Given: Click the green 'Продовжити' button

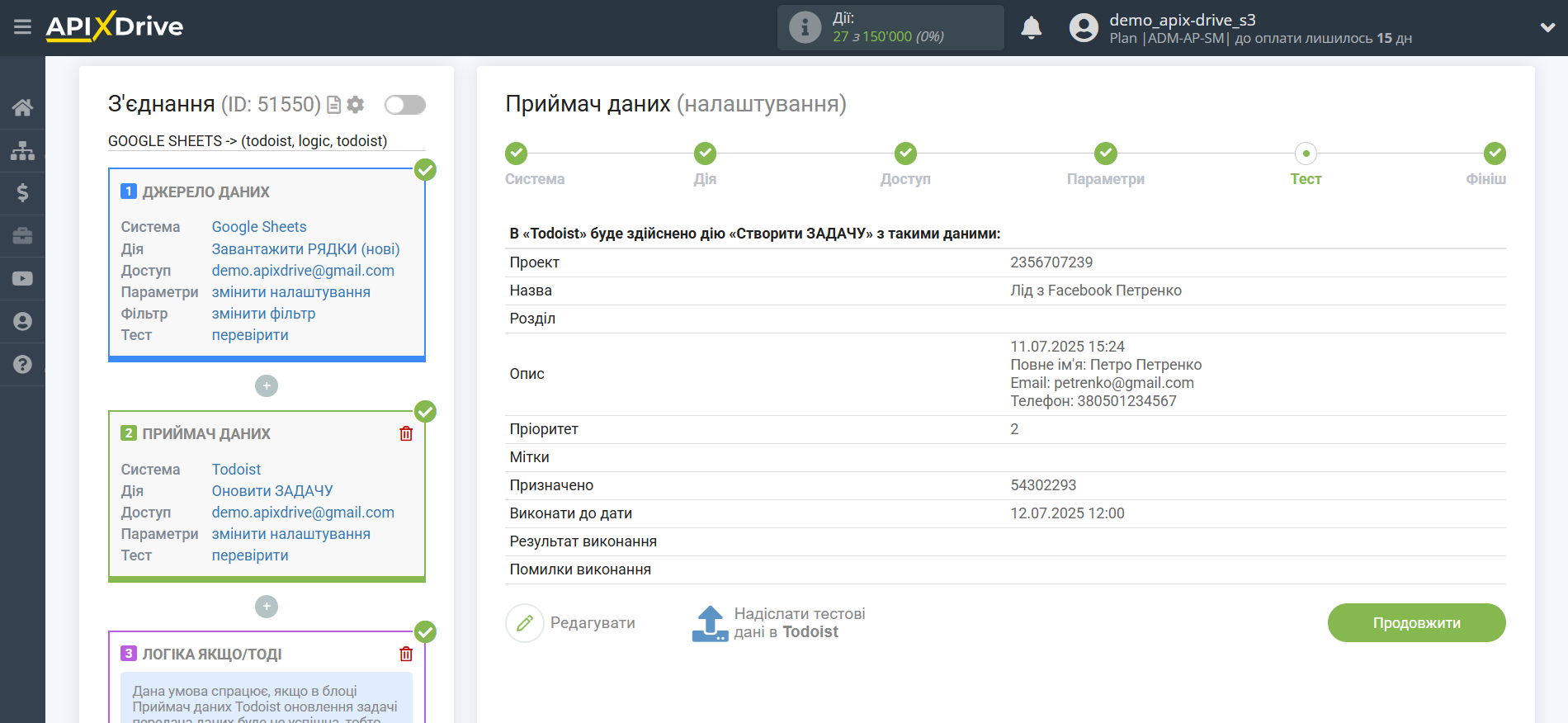Looking at the screenshot, I should click(1416, 623).
